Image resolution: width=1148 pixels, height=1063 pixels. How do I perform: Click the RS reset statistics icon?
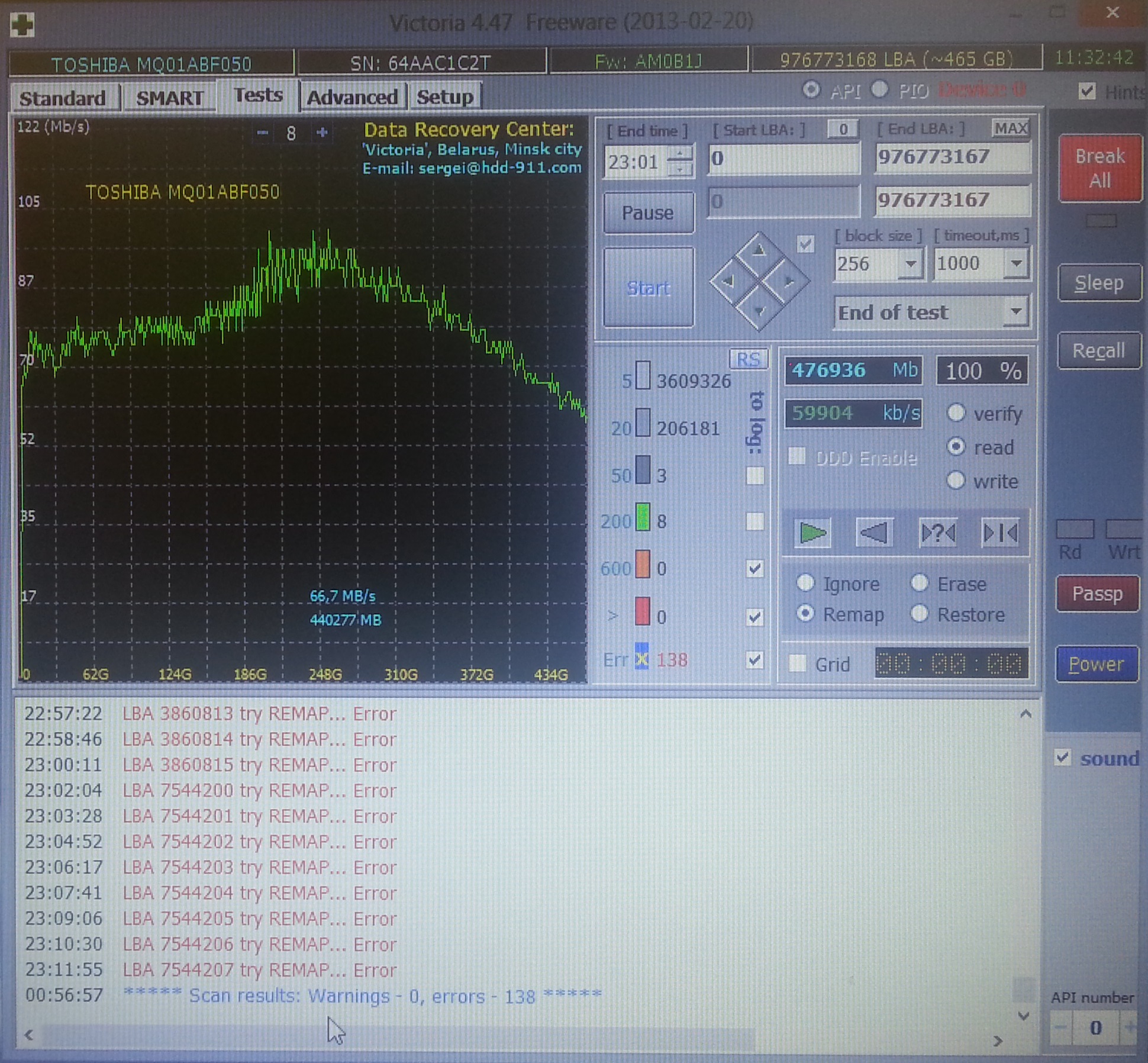[x=748, y=359]
